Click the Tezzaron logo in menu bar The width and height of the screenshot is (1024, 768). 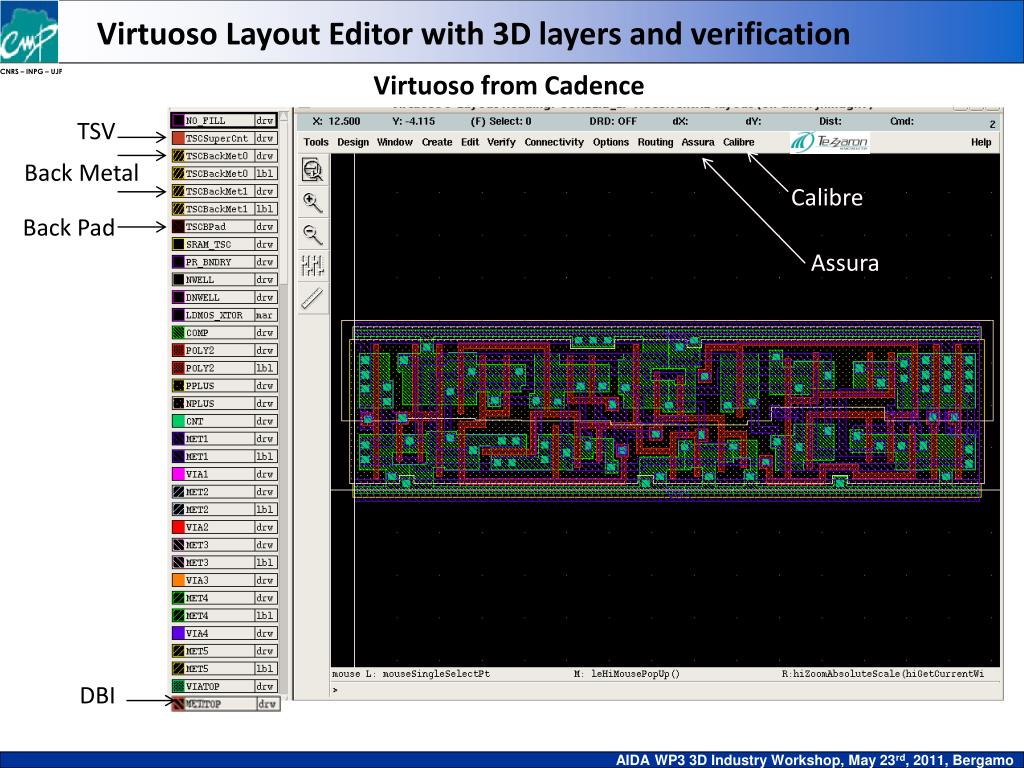coord(829,143)
